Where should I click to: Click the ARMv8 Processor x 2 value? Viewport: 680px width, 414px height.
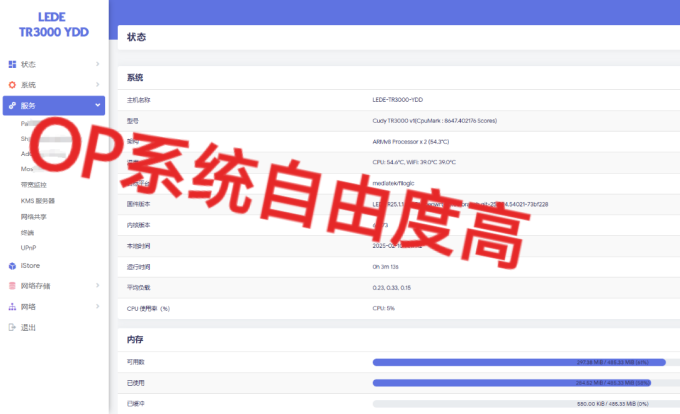pyautogui.click(x=411, y=142)
